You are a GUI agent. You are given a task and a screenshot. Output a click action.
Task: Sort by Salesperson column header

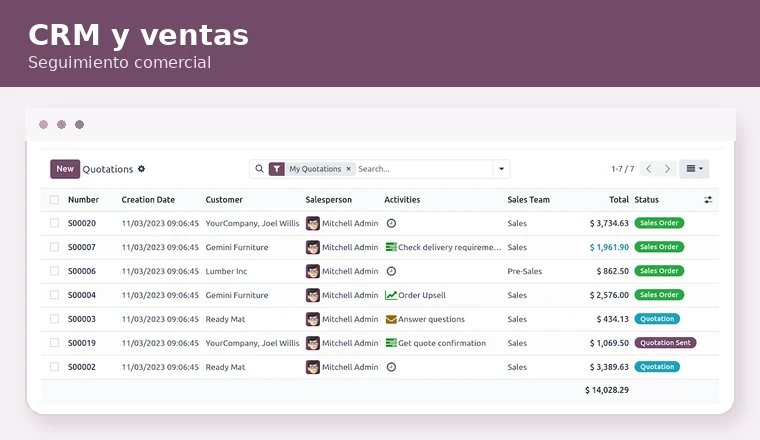(x=329, y=200)
